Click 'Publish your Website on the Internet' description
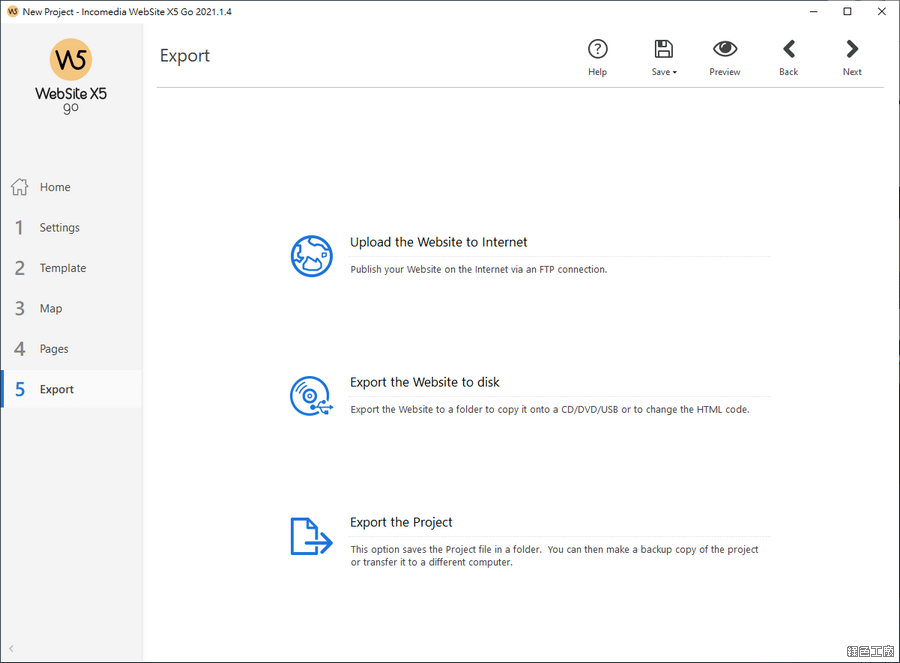This screenshot has width=900, height=663. click(479, 269)
